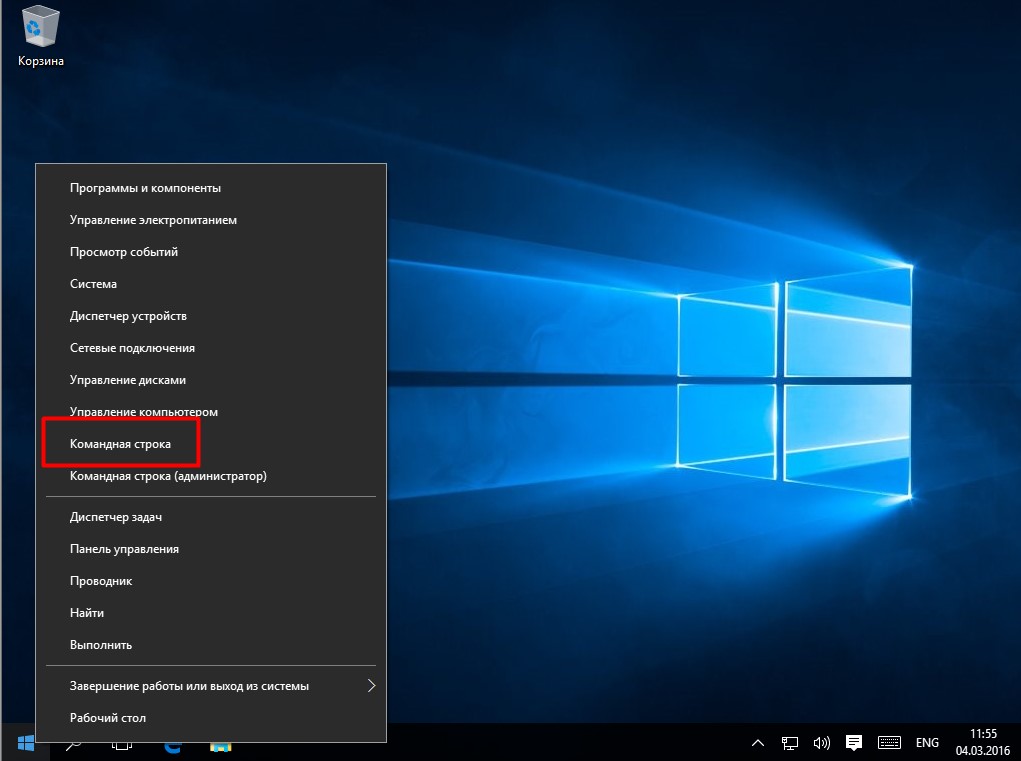Open 'Управление дисками' menu entry
The width and height of the screenshot is (1021, 761).
tap(128, 380)
